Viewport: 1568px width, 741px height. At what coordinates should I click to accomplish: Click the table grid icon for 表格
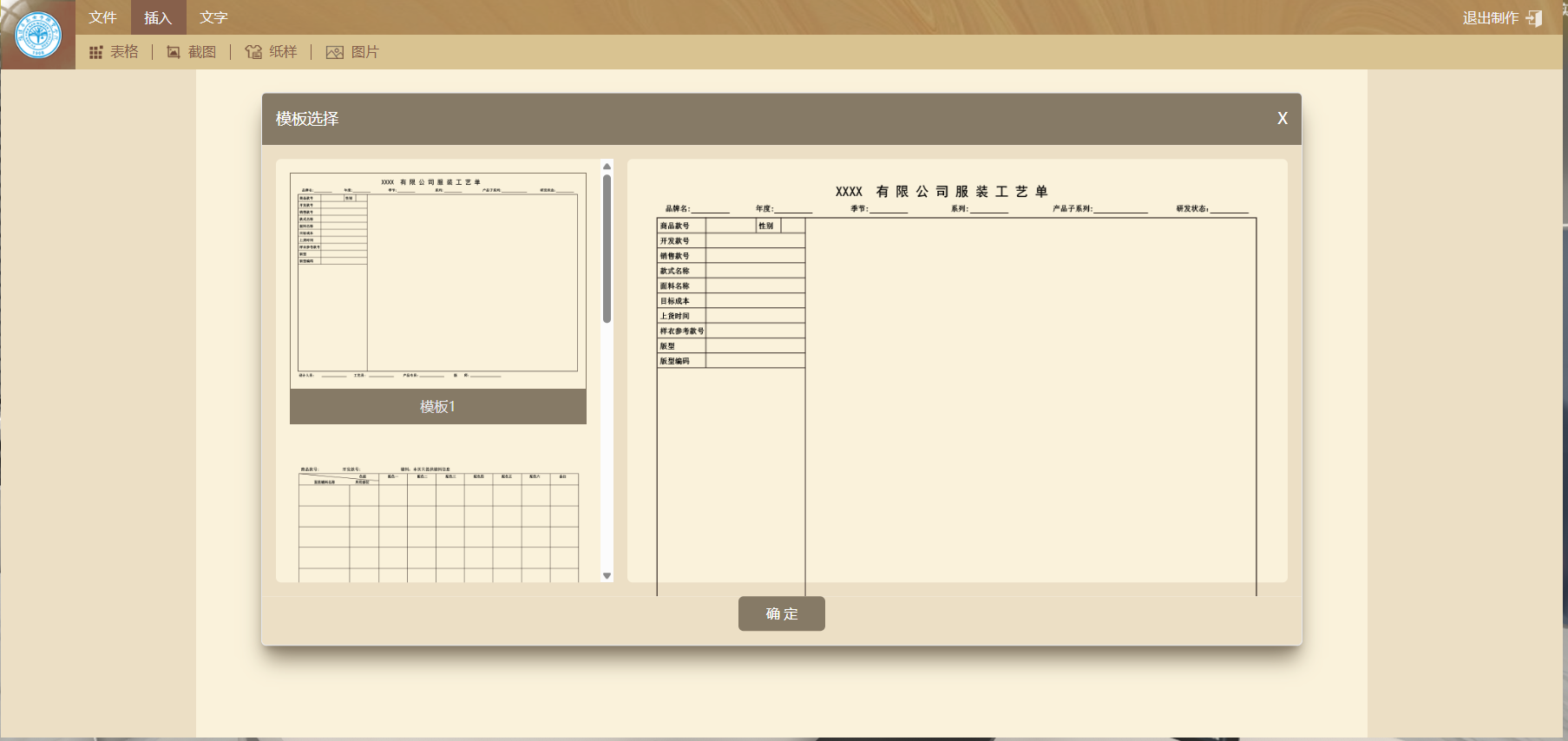[95, 53]
